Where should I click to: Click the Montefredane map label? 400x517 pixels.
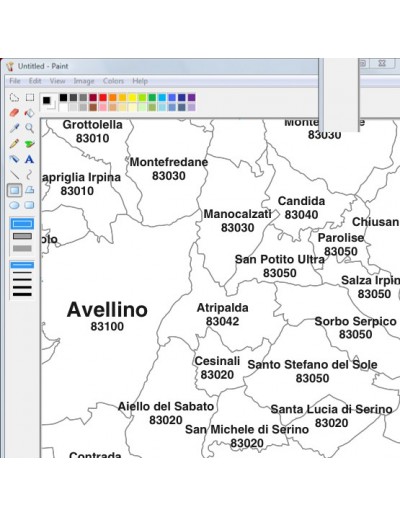(169, 162)
